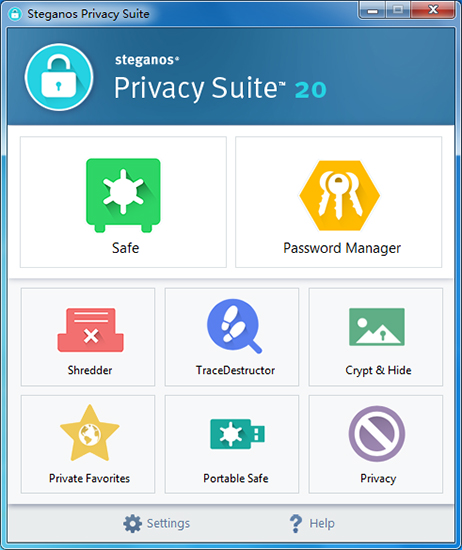Click the Settings gear icon

(x=133, y=524)
